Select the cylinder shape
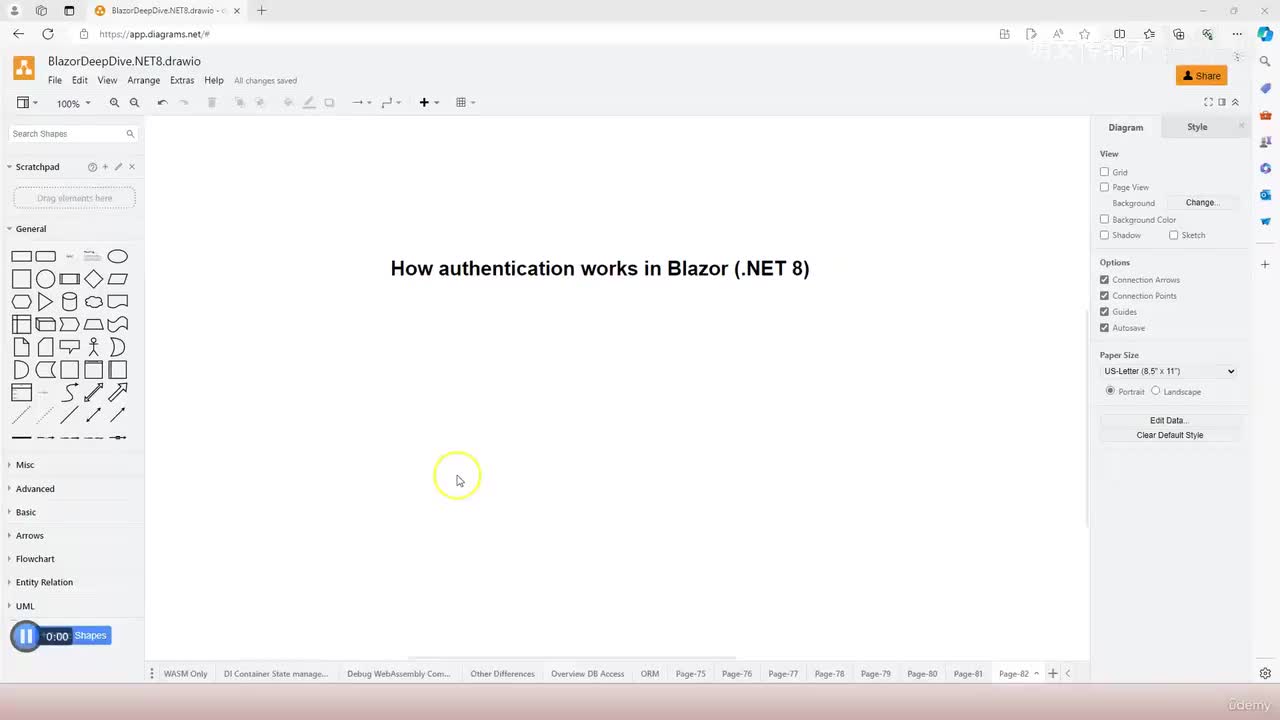This screenshot has height=720, width=1280. point(70,302)
